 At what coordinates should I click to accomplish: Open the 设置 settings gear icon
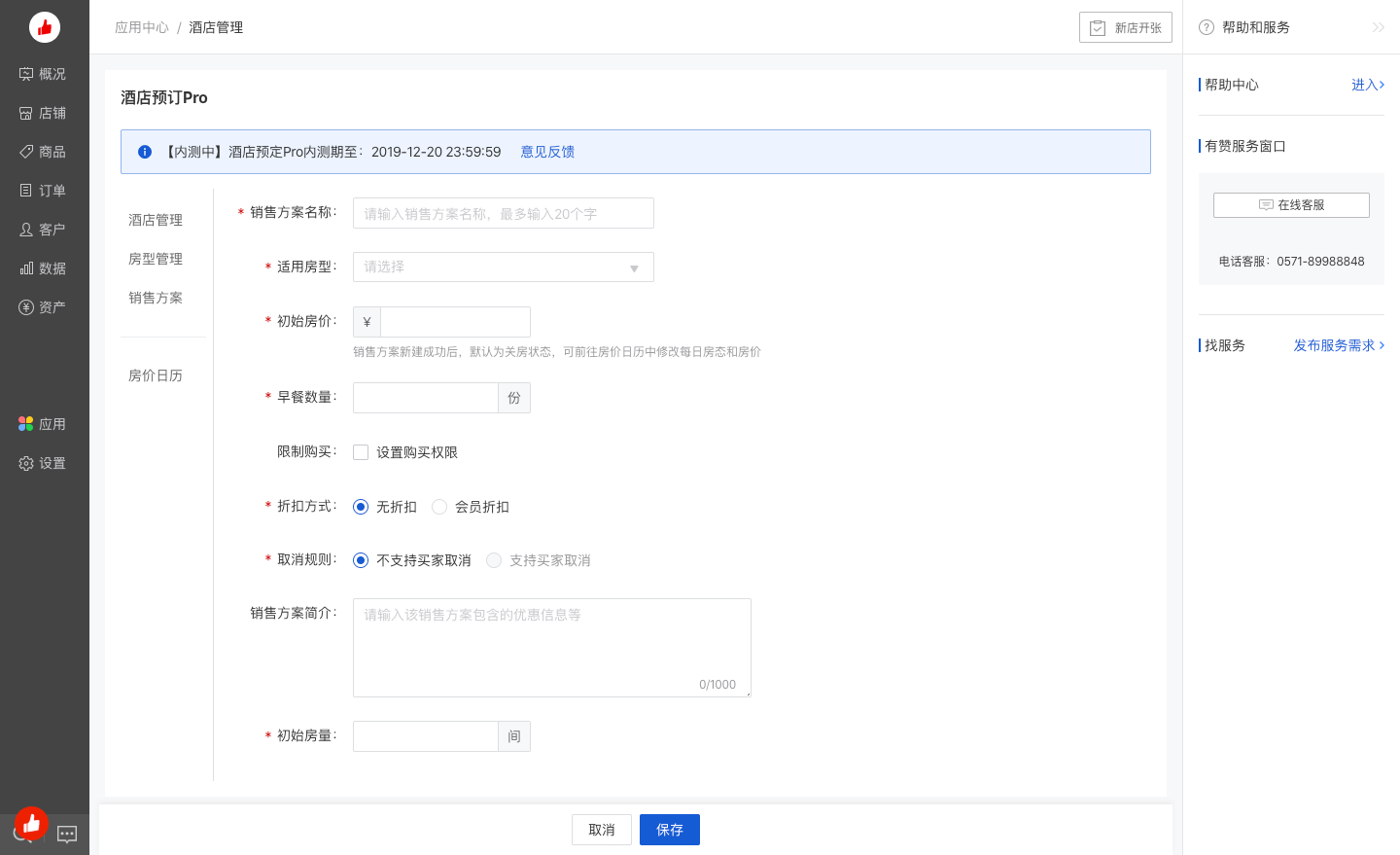coord(26,463)
